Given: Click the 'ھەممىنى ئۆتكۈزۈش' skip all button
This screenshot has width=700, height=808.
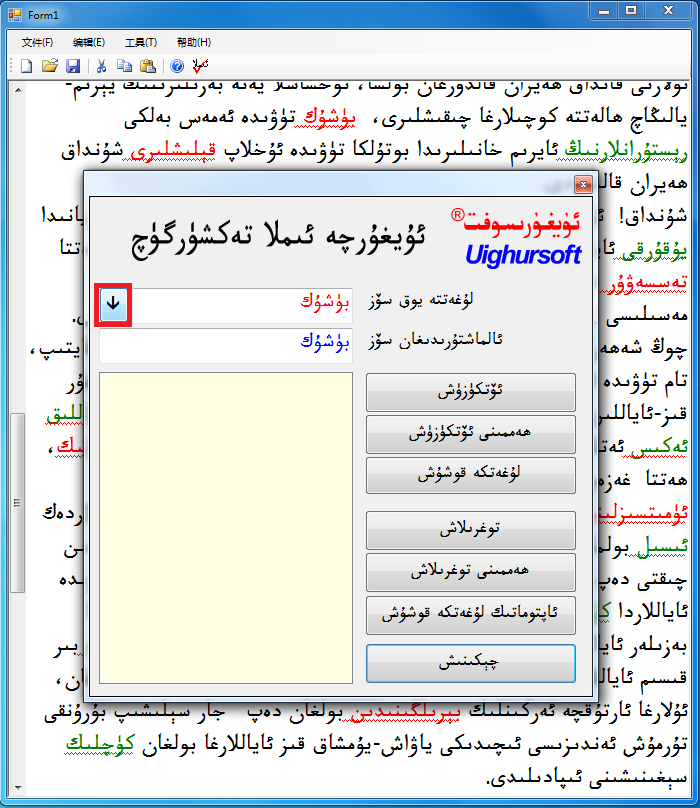Looking at the screenshot, I should click(x=471, y=434).
